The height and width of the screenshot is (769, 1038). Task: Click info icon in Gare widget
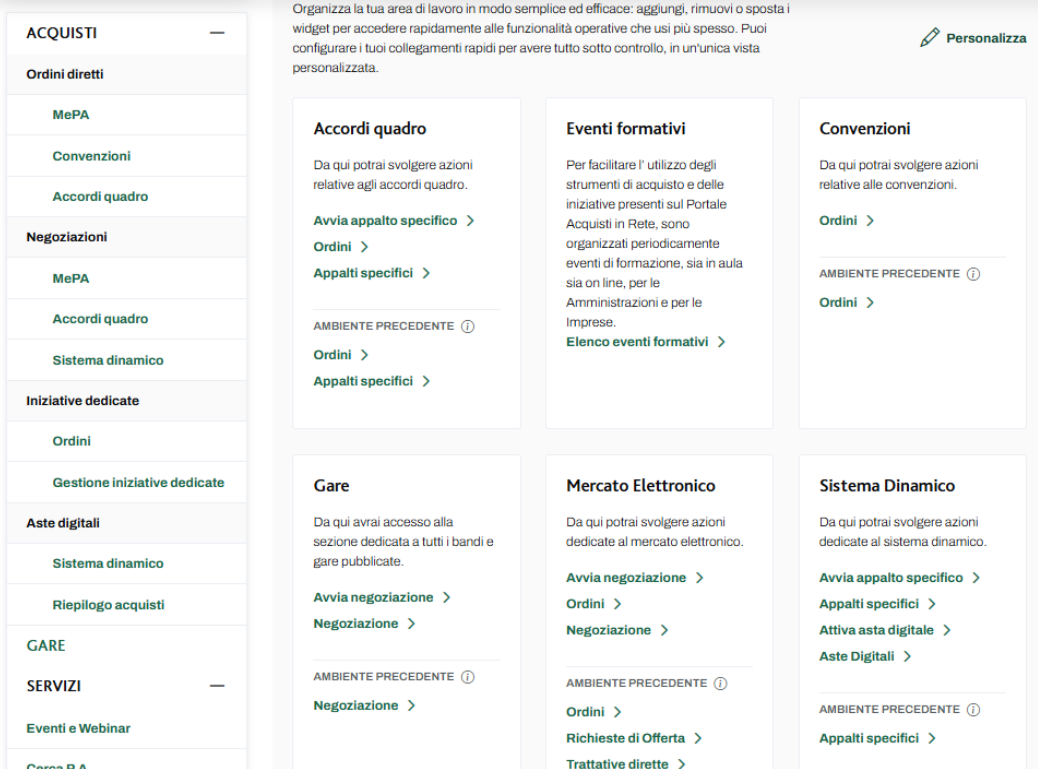click(467, 677)
